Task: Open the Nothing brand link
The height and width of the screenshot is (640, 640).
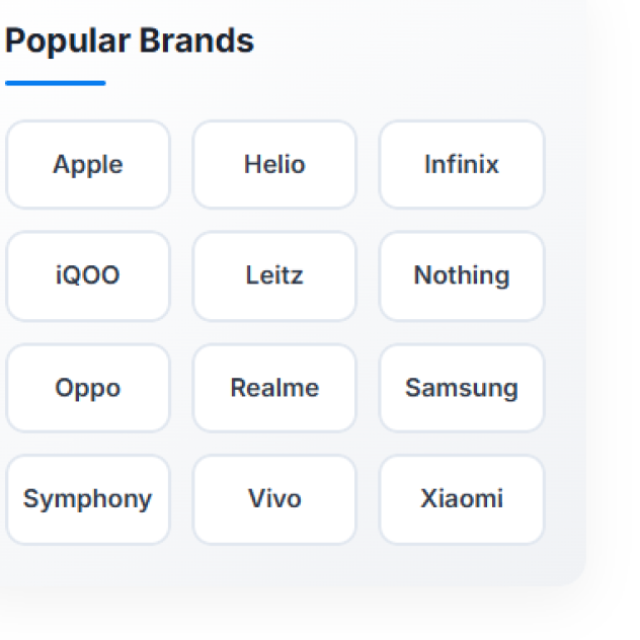Action: [x=461, y=276]
